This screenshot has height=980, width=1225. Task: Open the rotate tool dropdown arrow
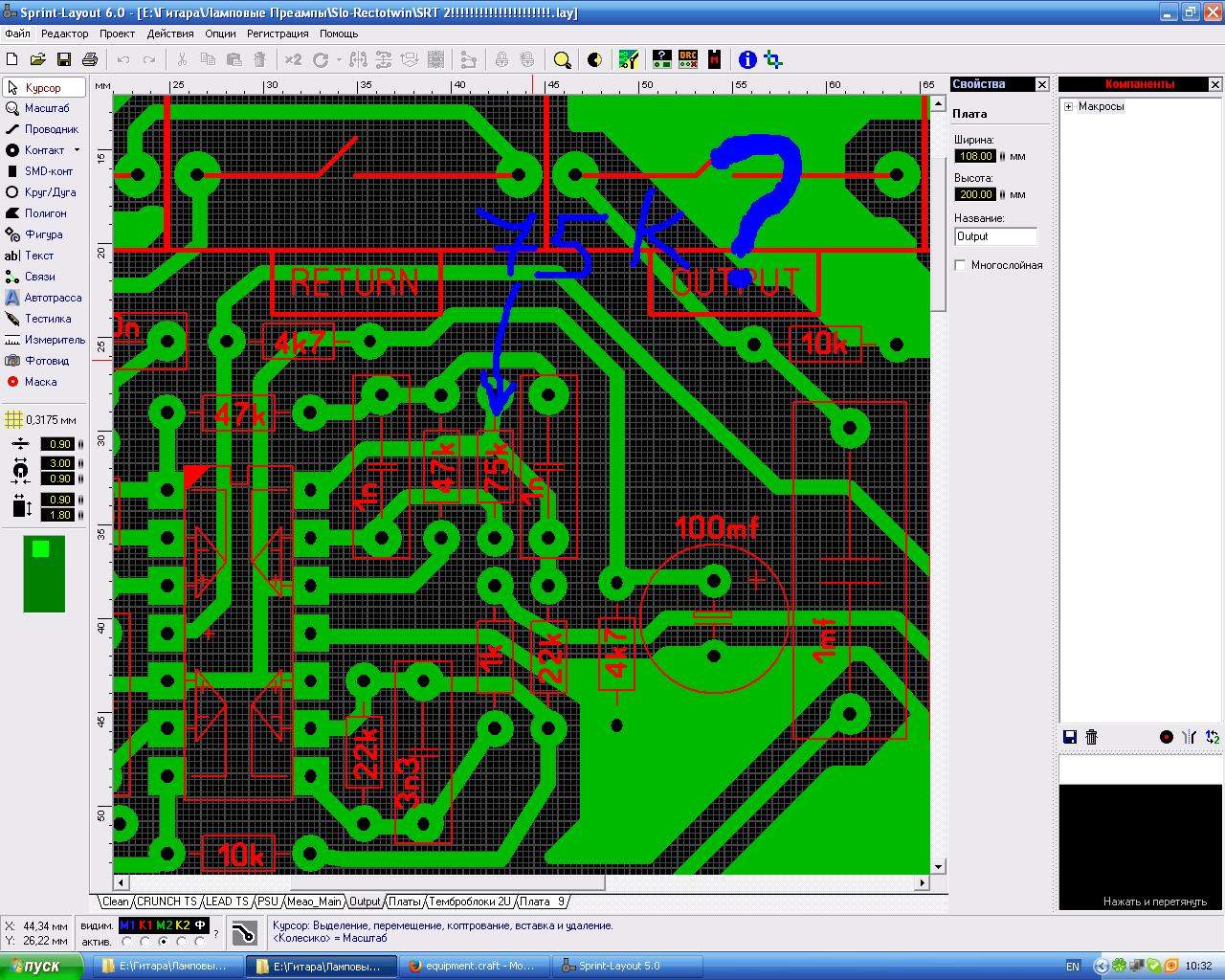click(338, 60)
